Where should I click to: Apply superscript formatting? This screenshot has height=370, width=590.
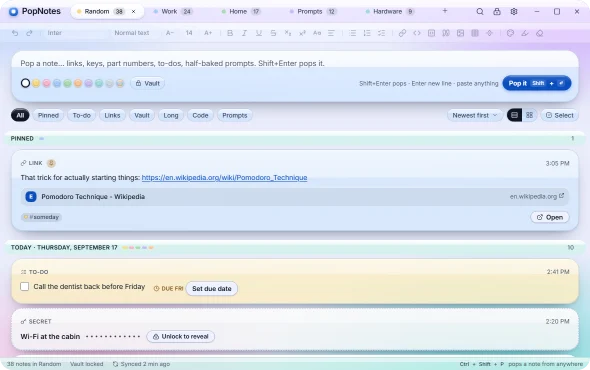point(302,33)
